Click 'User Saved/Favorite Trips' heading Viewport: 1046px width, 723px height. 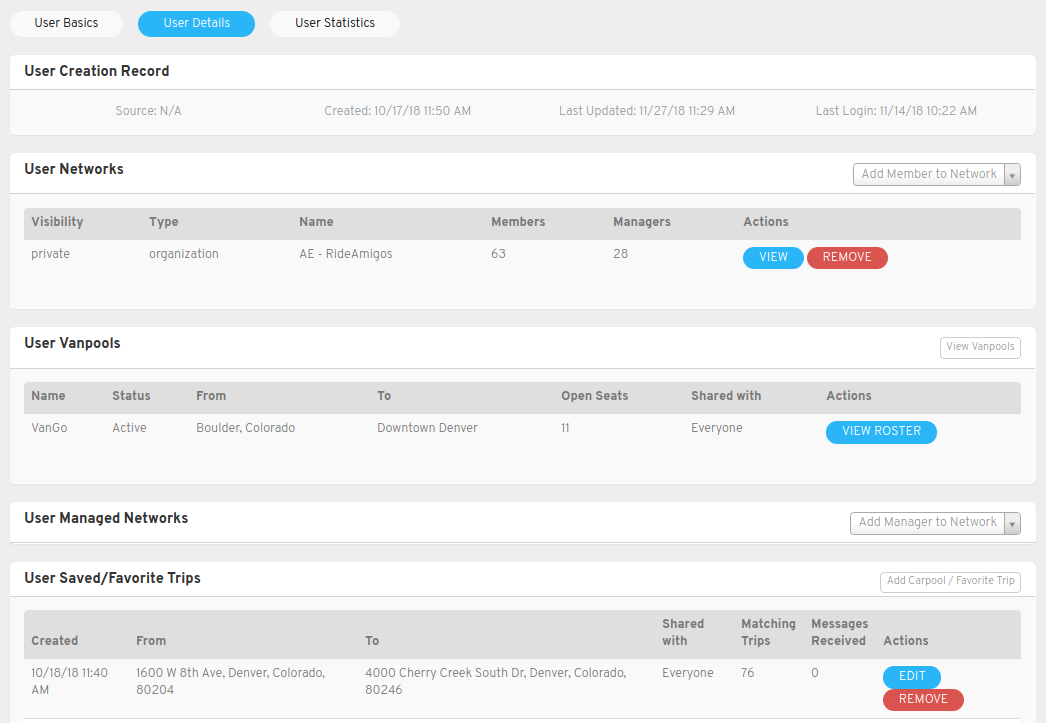113,578
